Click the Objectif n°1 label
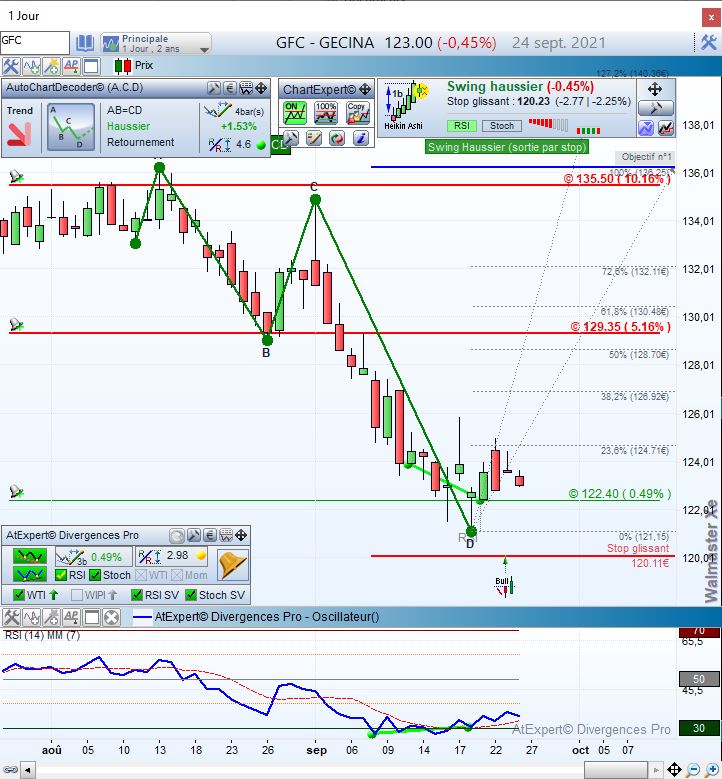The image size is (722, 779). [645, 157]
